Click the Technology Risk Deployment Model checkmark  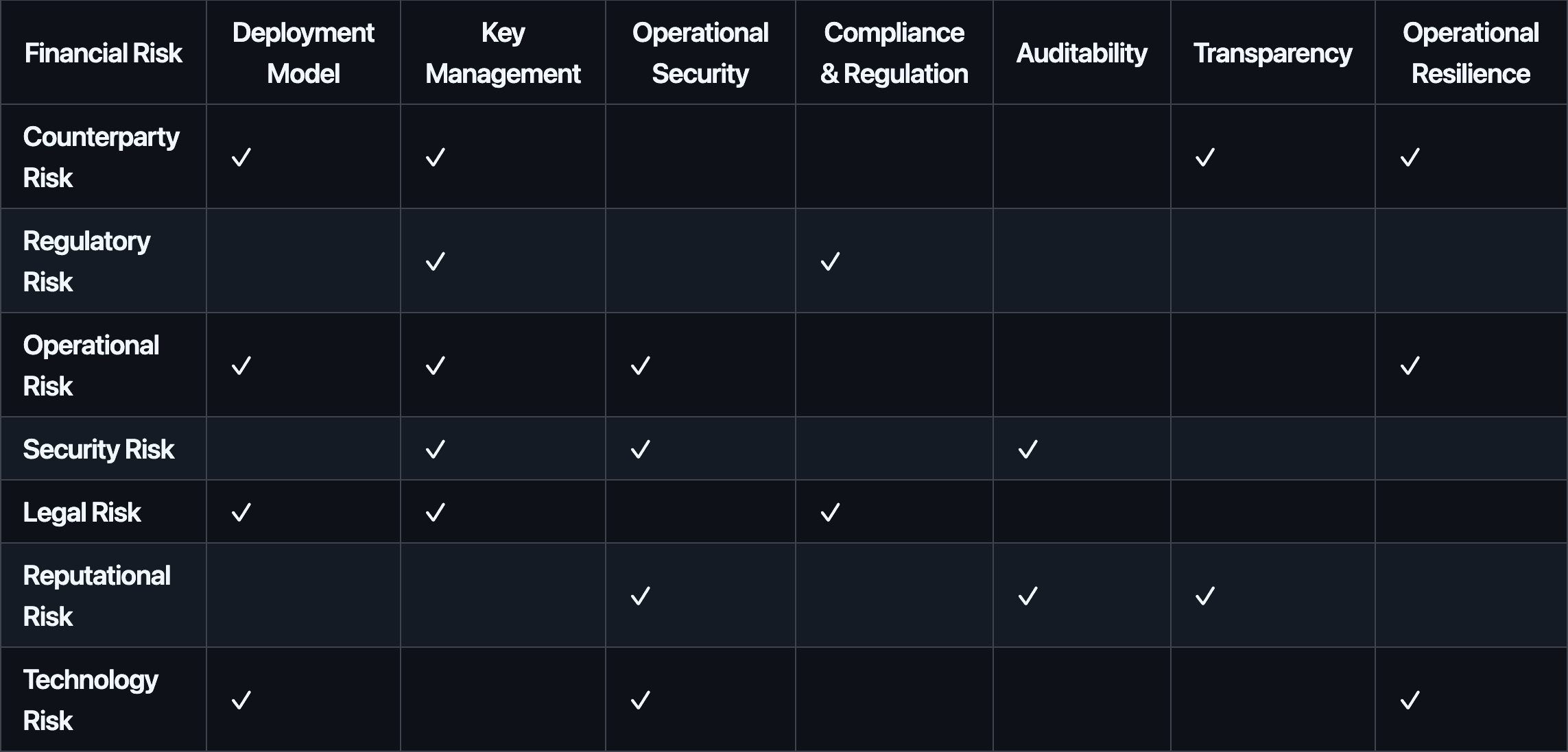pos(241,701)
